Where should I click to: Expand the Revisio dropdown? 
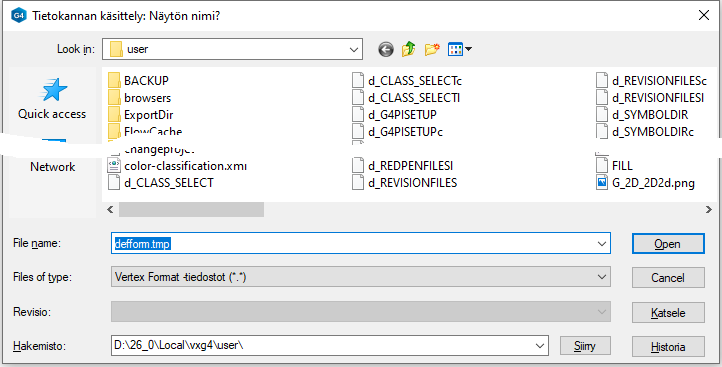point(601,312)
